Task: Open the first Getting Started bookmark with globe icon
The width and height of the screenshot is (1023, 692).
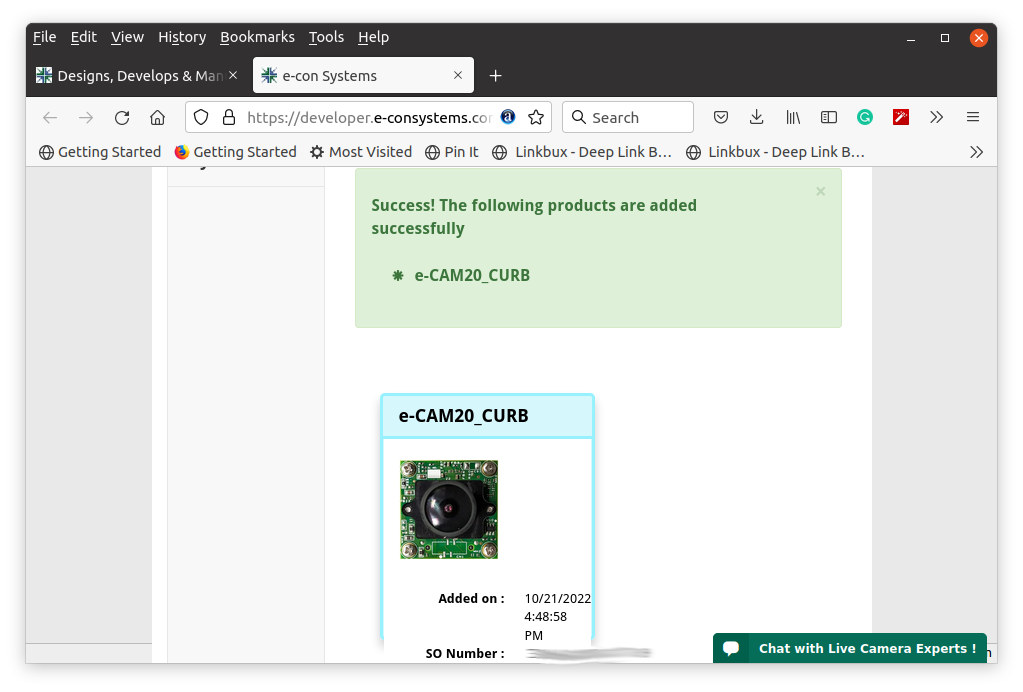Action: 100,152
